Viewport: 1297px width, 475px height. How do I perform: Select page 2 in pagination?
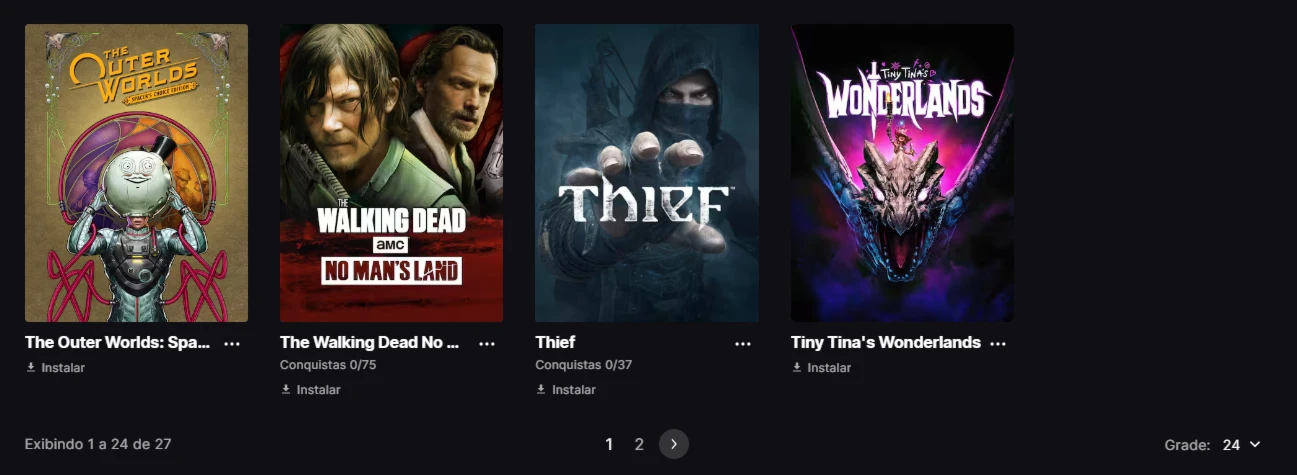pos(639,444)
